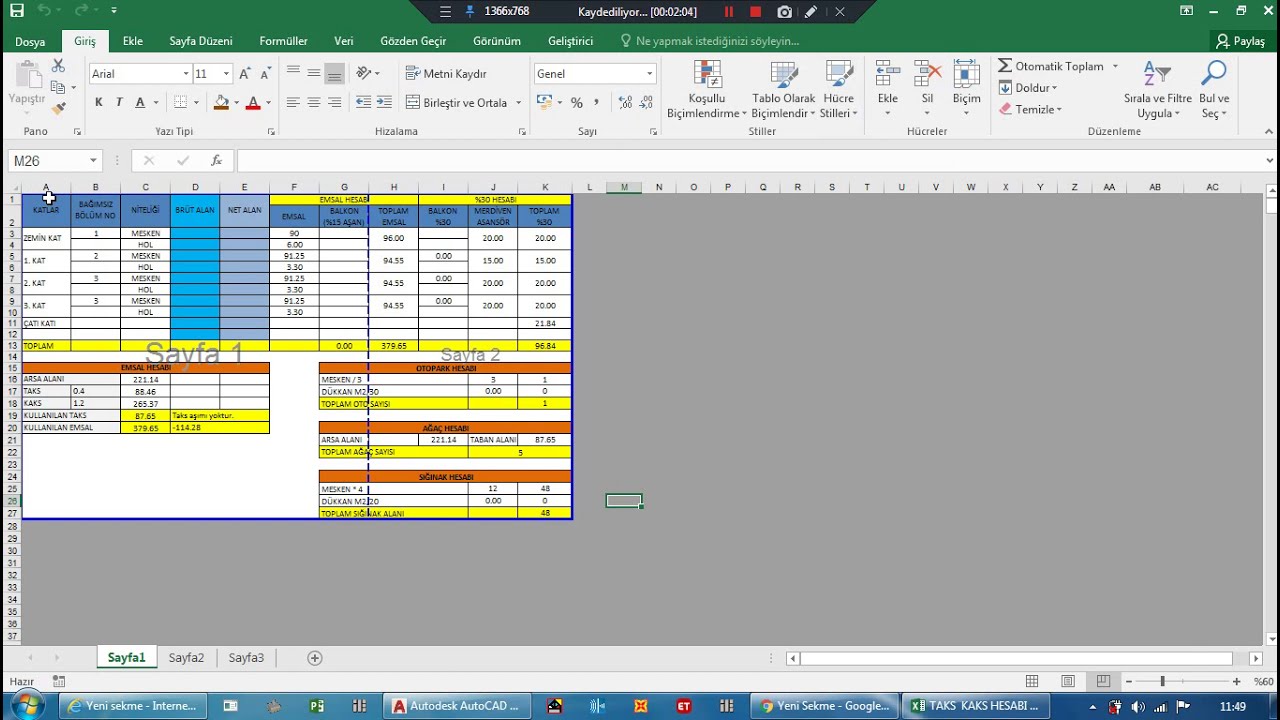The width and height of the screenshot is (1280, 720).
Task: Activate the Format Painter brush
Action: click(x=58, y=108)
